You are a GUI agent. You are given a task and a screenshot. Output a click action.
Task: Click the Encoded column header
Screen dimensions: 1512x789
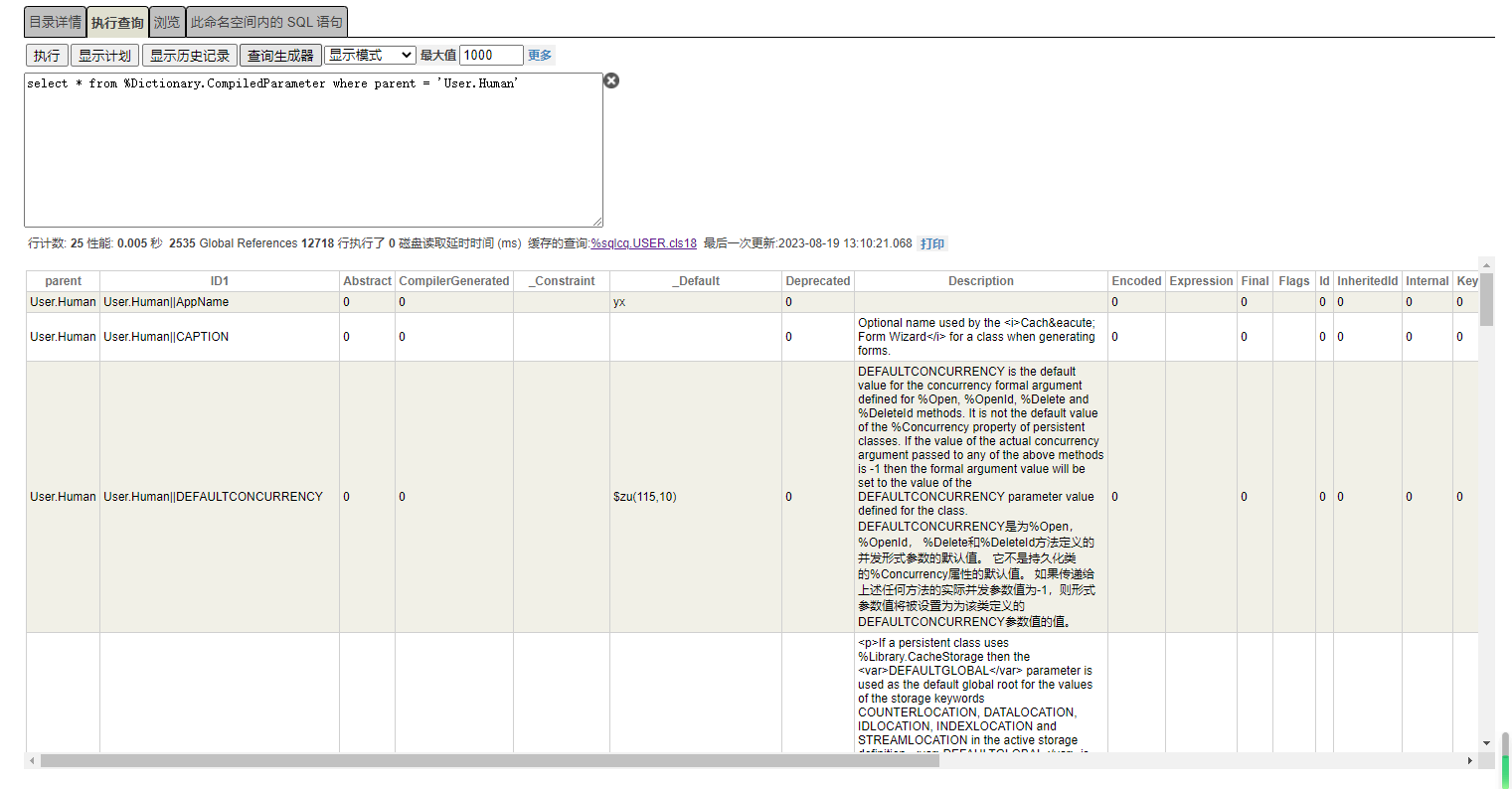click(1136, 281)
